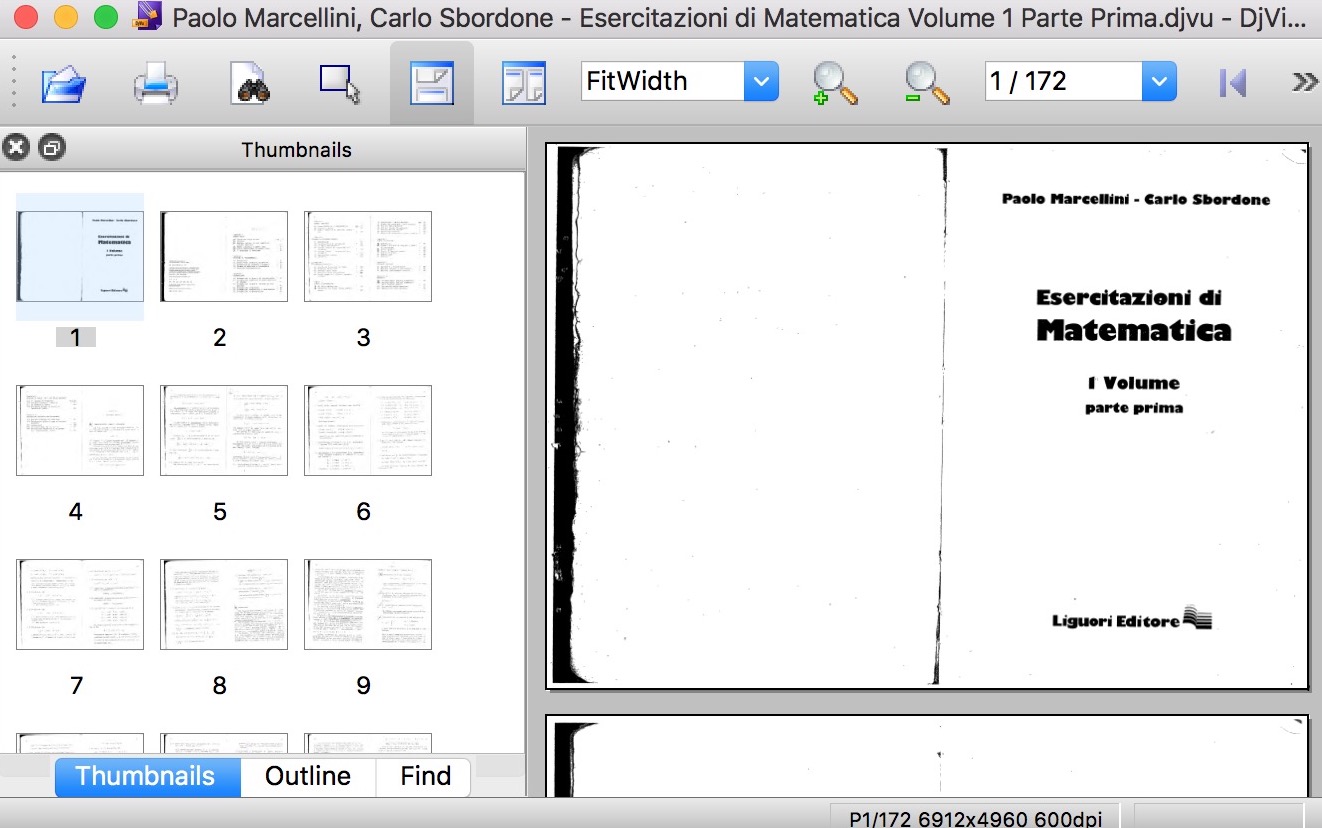
Task: Select page 9 thumbnail
Action: 367,605
